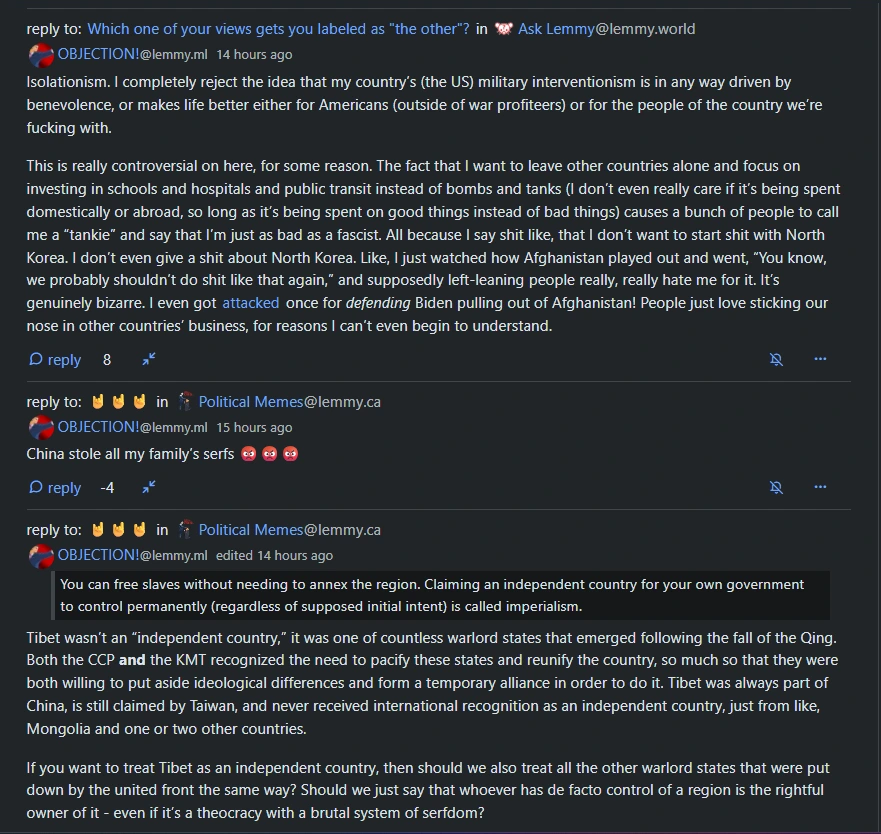Click the -4 score on the serfs comment
This screenshot has width=881, height=834.
pyautogui.click(x=106, y=487)
